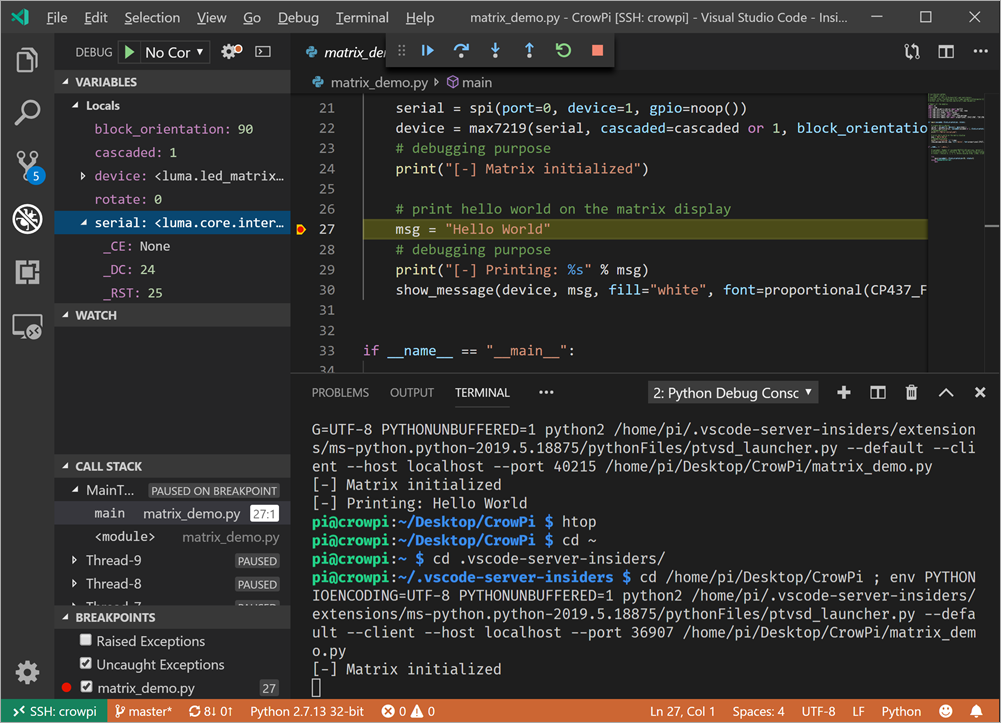Create a new terminal with plus icon
This screenshot has width=1001, height=723.
click(x=843, y=392)
